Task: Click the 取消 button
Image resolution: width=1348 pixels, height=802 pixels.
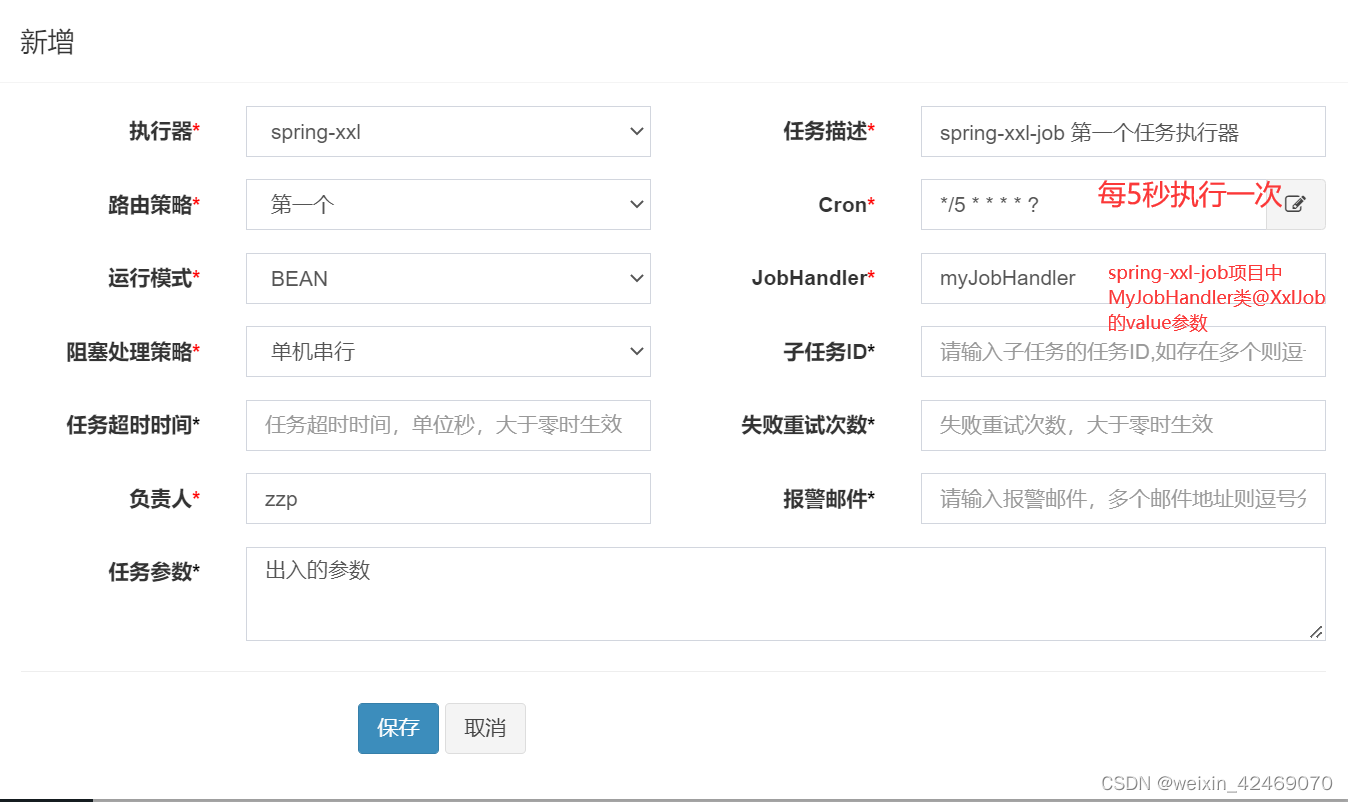Action: [485, 728]
